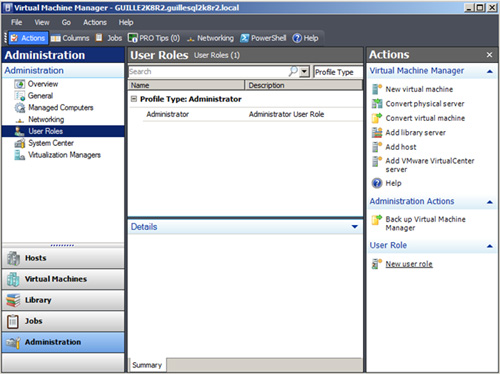The height and width of the screenshot is (374, 500).
Task: Switch to the Virtual Machines view
Action: (x=63, y=279)
